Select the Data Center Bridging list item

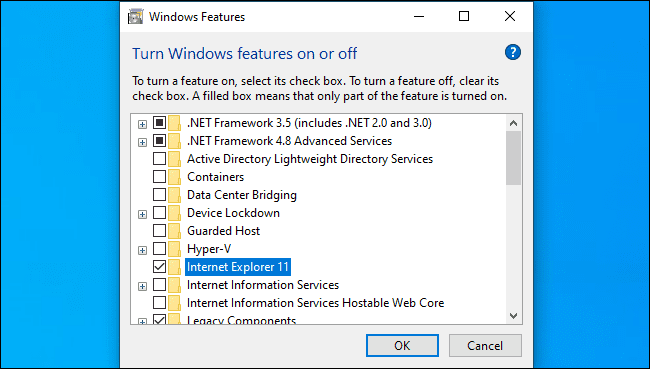click(242, 195)
